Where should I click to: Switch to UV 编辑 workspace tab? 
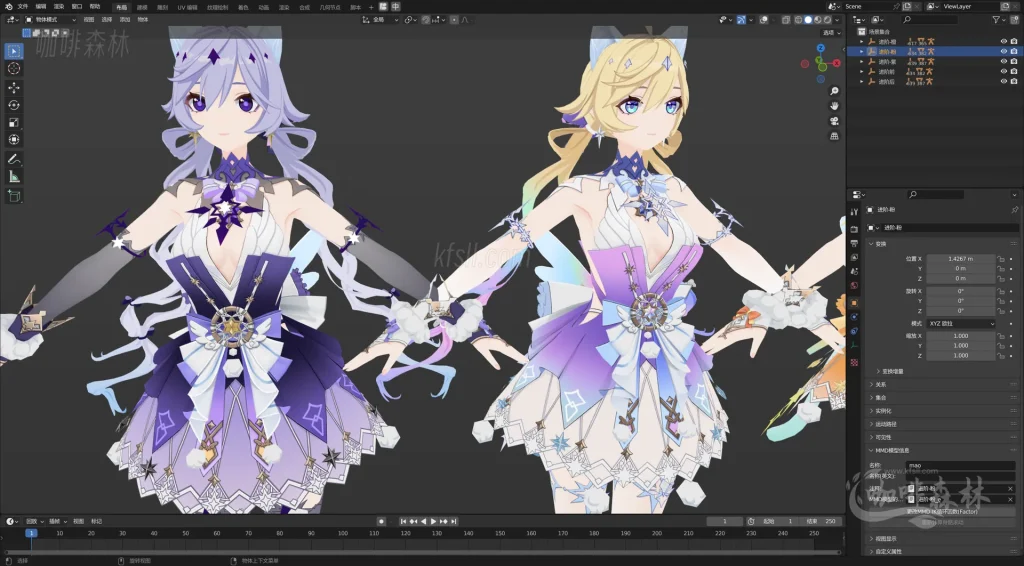[187, 7]
